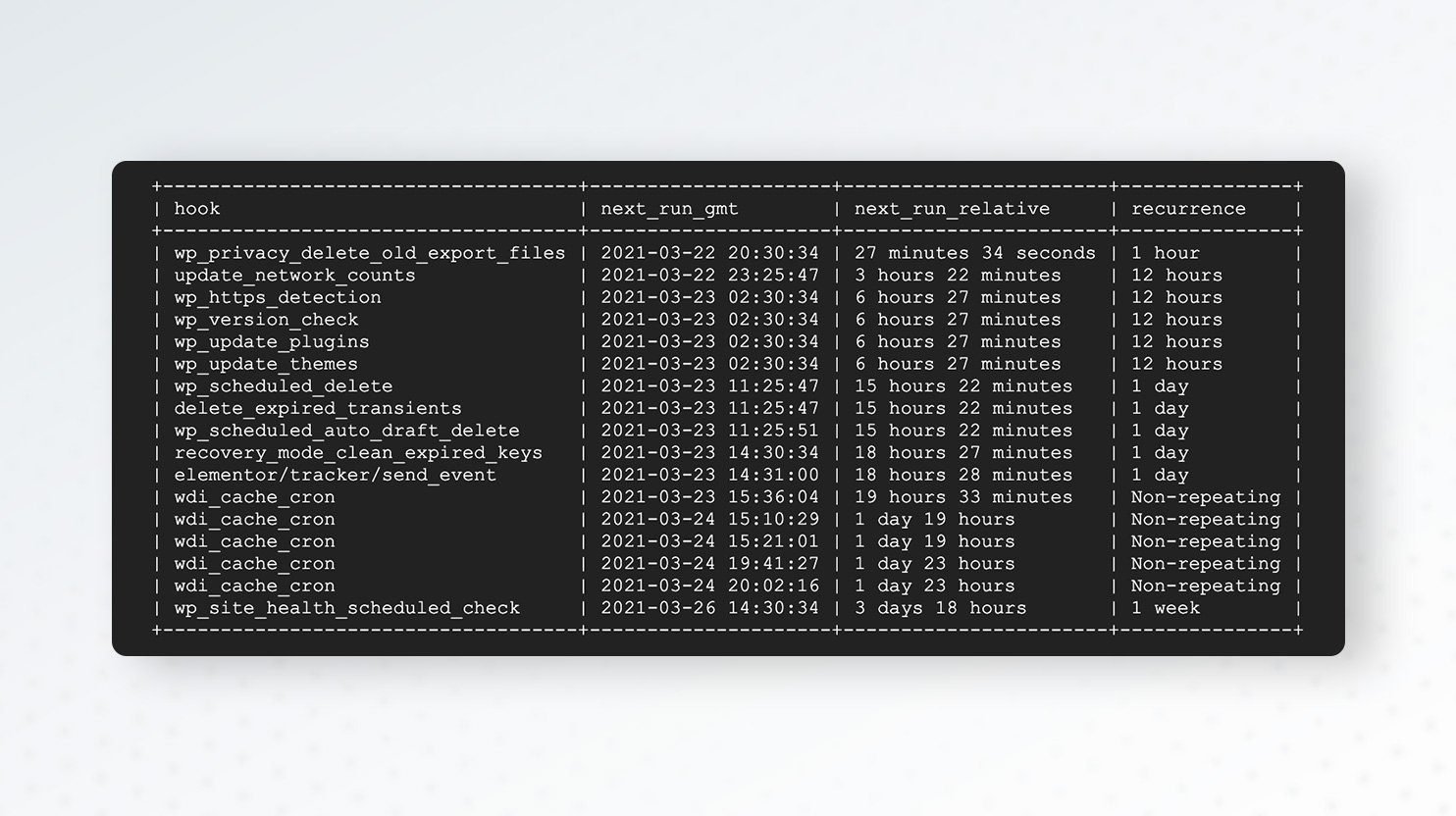The image size is (1456, 816).
Task: Click the wp_update_themes hook entry
Action: pos(266,364)
